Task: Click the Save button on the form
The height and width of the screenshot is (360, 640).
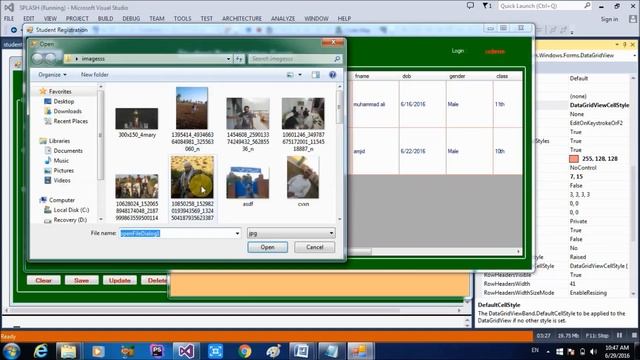Action: pyautogui.click(x=81, y=280)
